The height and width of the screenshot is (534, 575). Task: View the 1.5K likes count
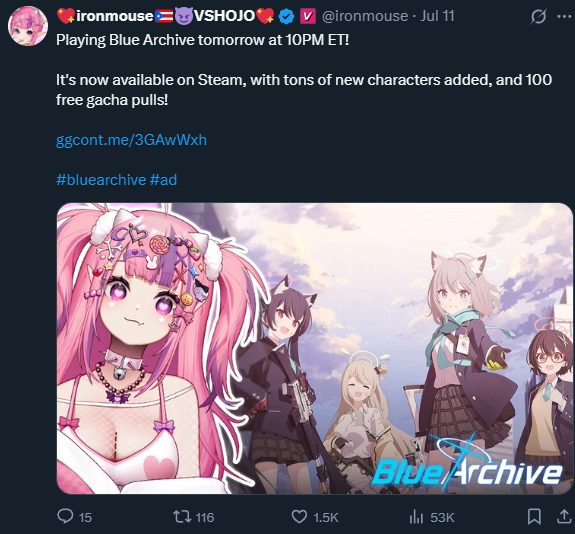pyautogui.click(x=326, y=517)
